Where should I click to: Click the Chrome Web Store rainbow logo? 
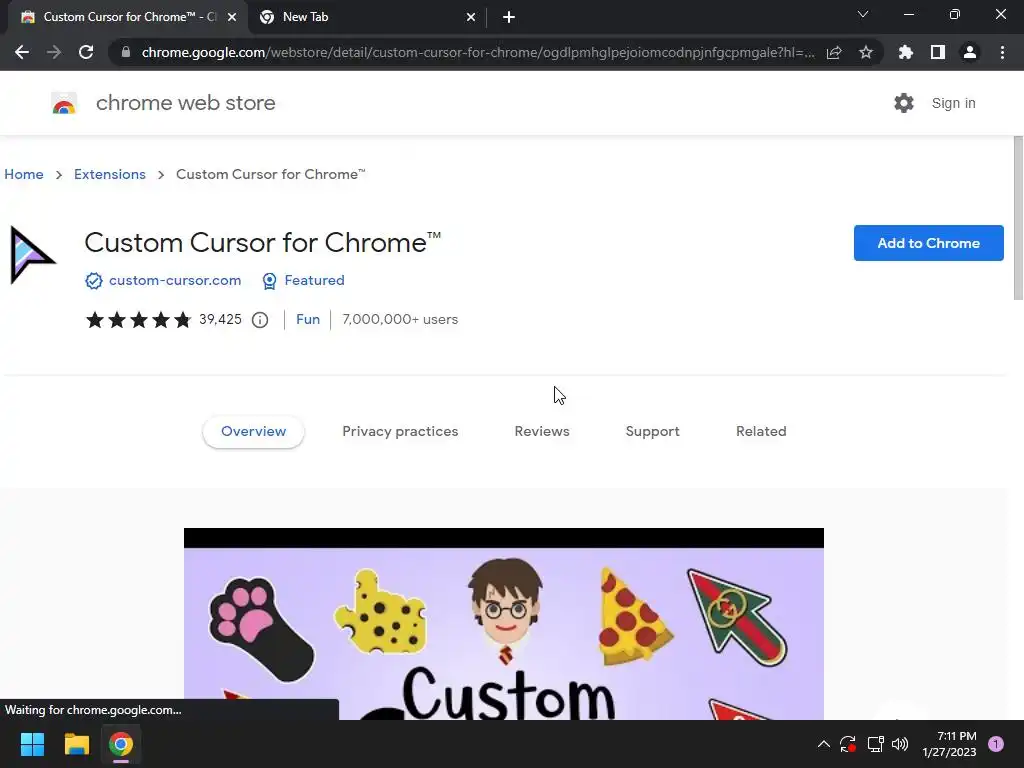point(64,103)
